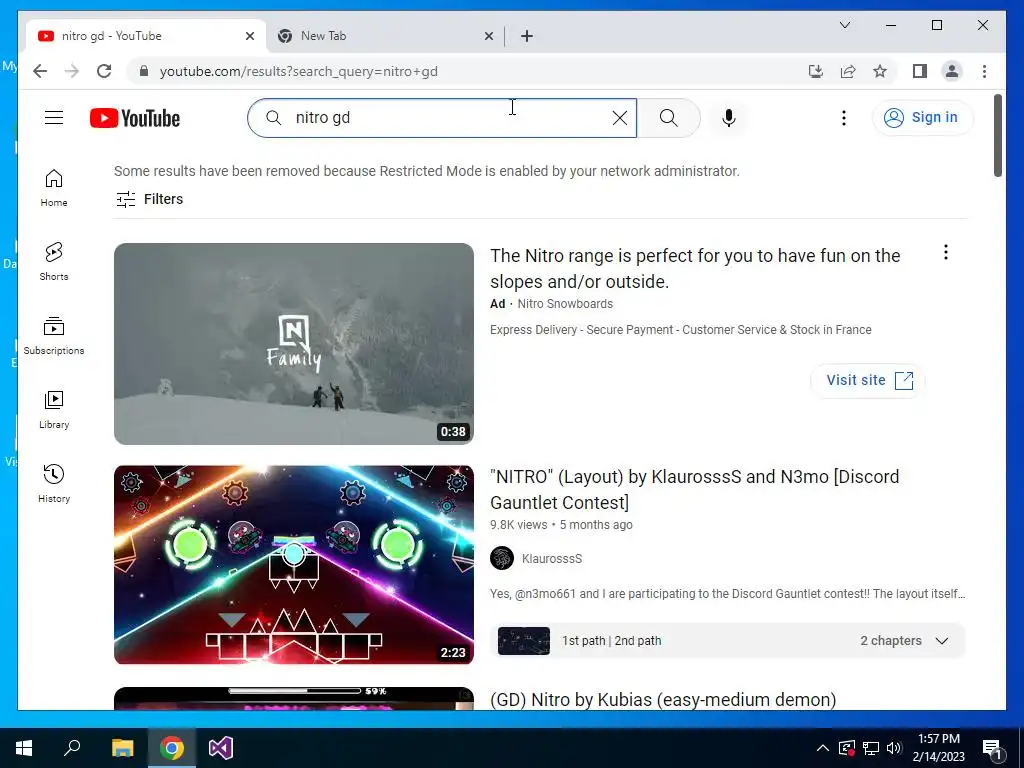Open Windows taskbar search
The width and height of the screenshot is (1024, 768).
(72, 748)
